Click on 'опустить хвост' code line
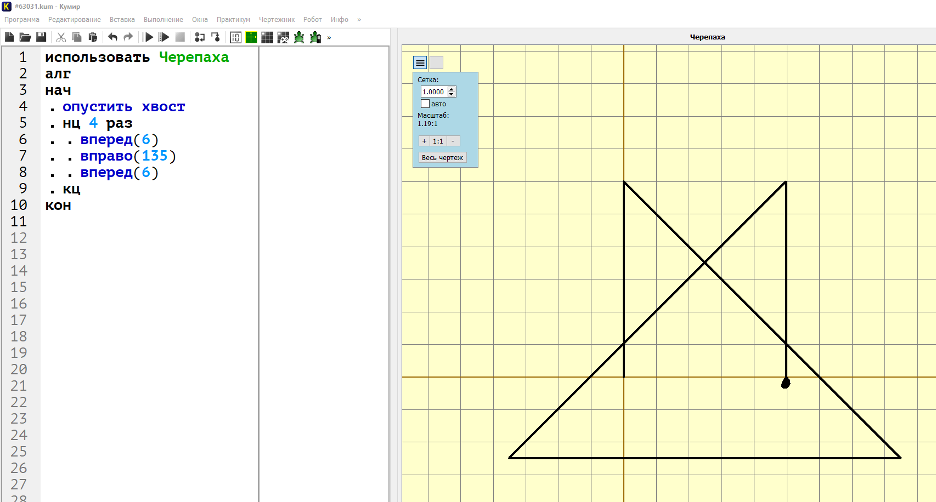The image size is (936, 502). [124, 107]
